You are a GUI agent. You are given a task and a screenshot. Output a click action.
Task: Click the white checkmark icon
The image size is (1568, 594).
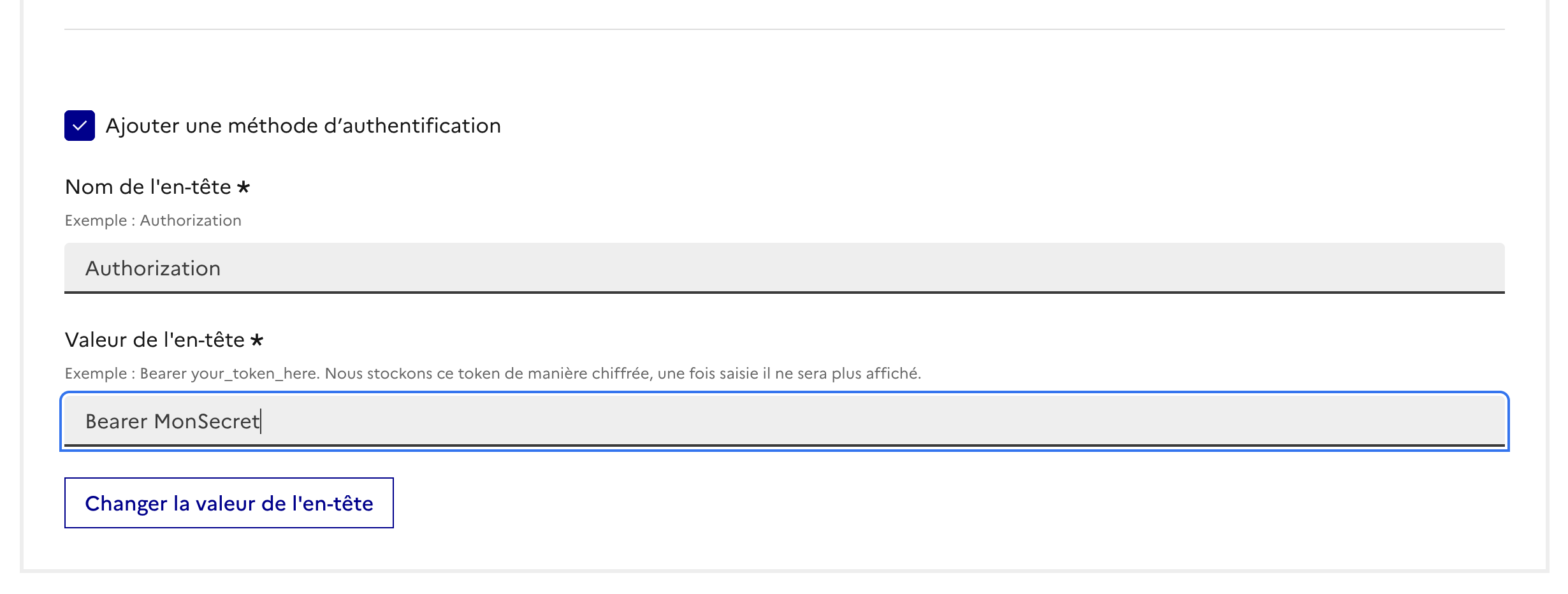click(80, 126)
